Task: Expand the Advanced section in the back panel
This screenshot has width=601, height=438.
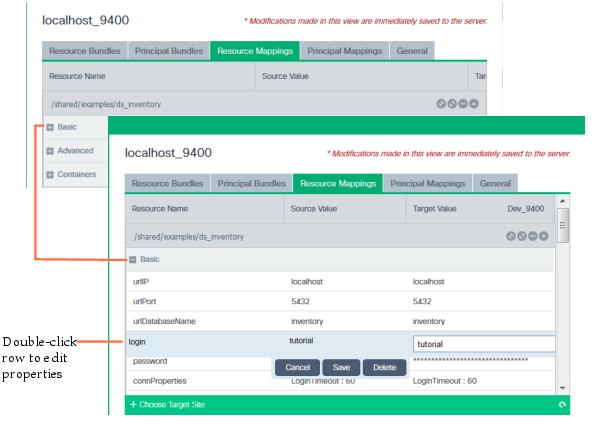Action: 50,151
